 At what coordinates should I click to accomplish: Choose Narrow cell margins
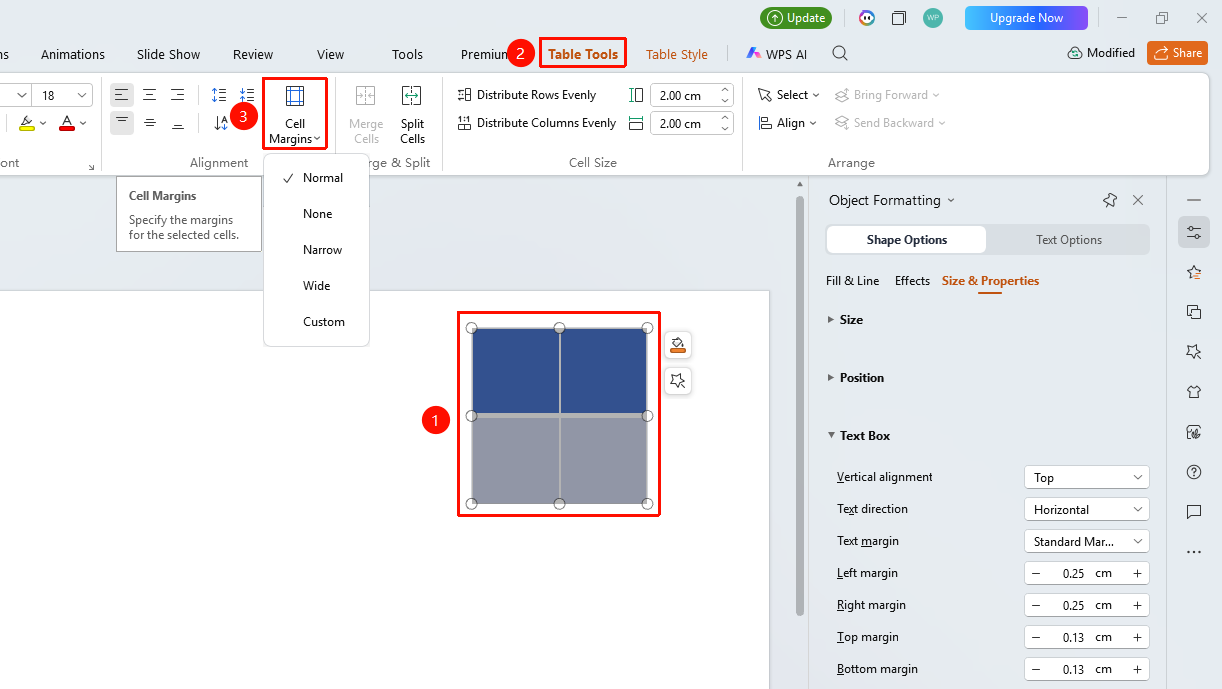pos(316,250)
